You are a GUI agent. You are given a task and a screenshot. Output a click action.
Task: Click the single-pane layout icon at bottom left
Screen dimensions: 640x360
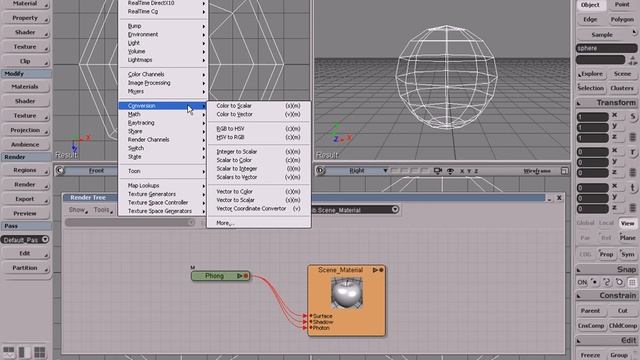[24, 352]
